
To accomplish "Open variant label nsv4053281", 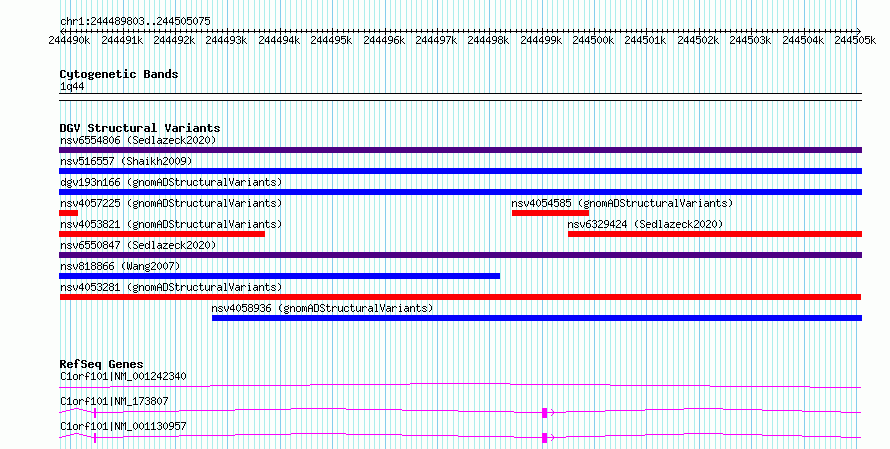I will [x=171, y=287].
